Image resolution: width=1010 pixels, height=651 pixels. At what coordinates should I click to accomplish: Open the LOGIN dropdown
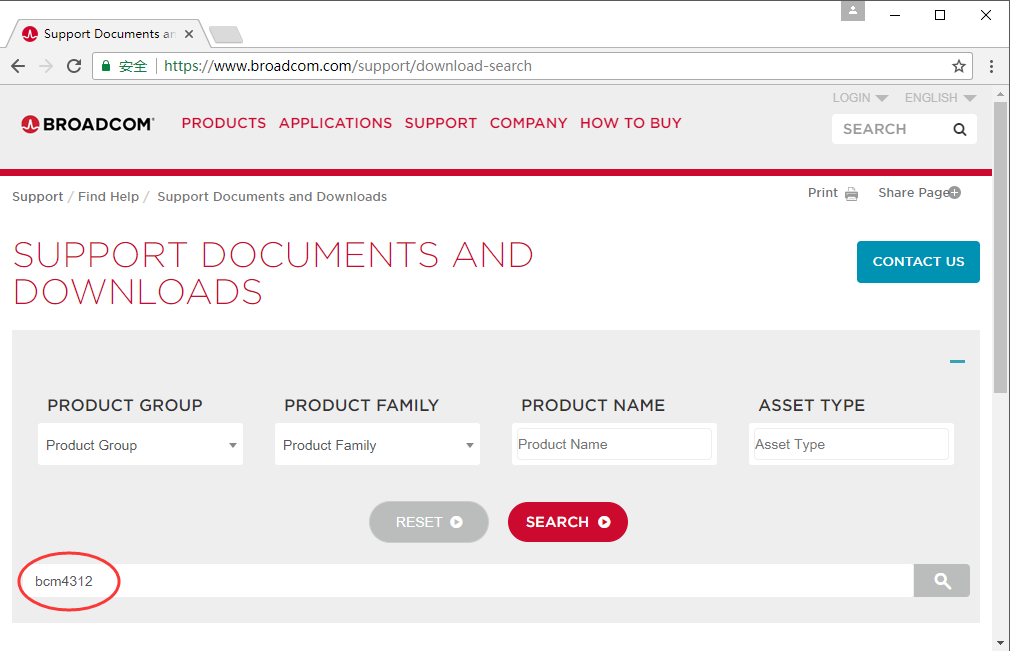point(860,98)
